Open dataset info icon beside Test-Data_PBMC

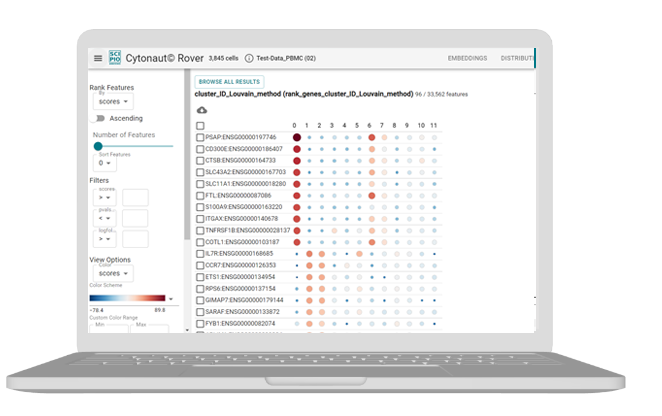point(249,58)
